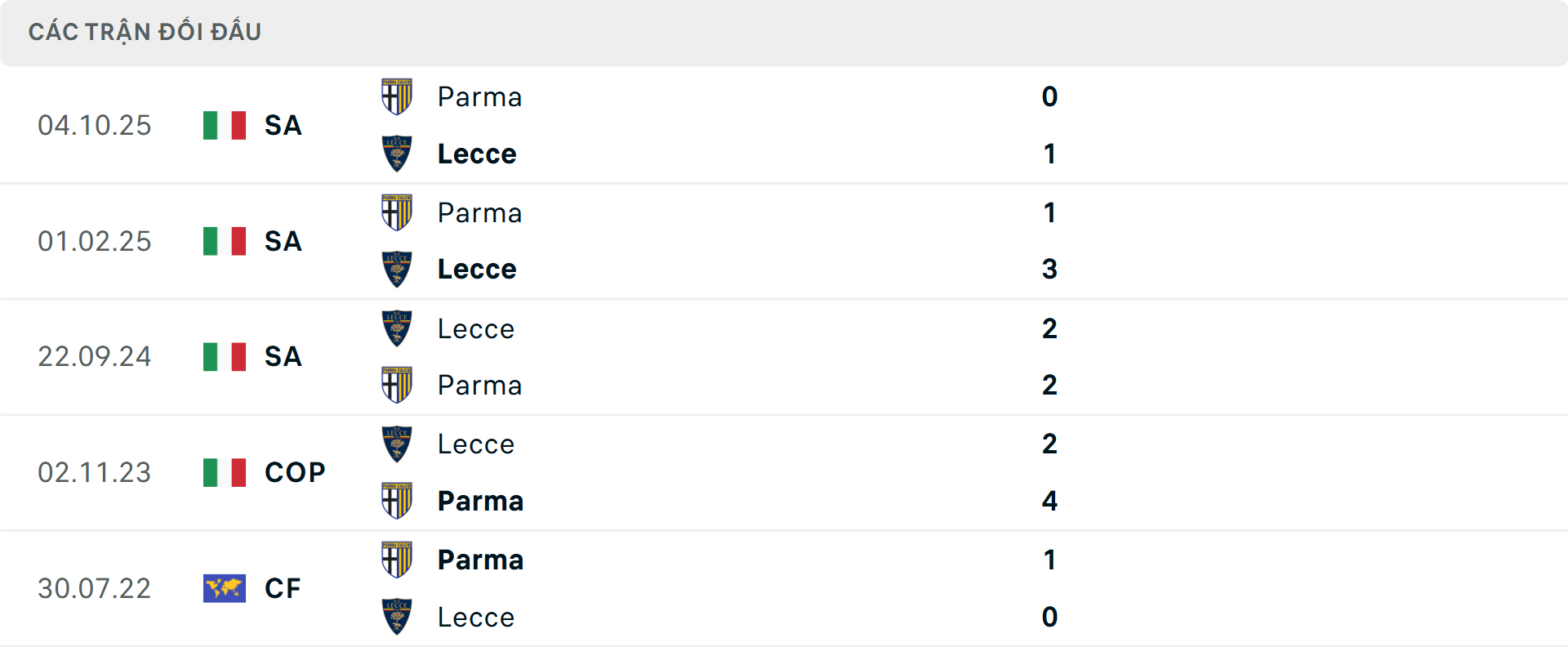Viewport: 1568px width, 647px height.
Task: Click the CF label for the friendly match
Action: coord(282,588)
